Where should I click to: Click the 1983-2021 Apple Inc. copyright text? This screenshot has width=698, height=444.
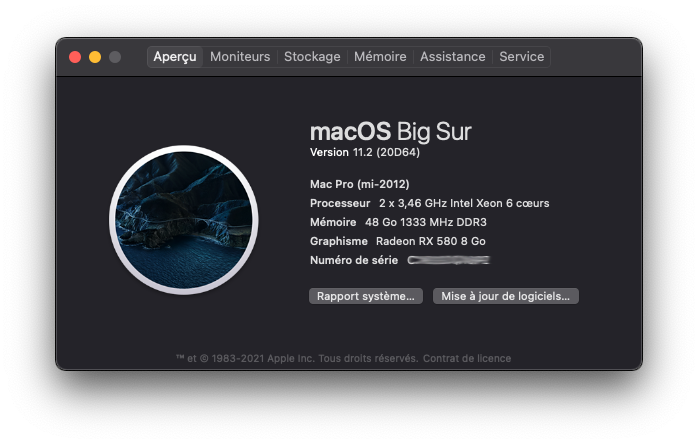[x=297, y=358]
